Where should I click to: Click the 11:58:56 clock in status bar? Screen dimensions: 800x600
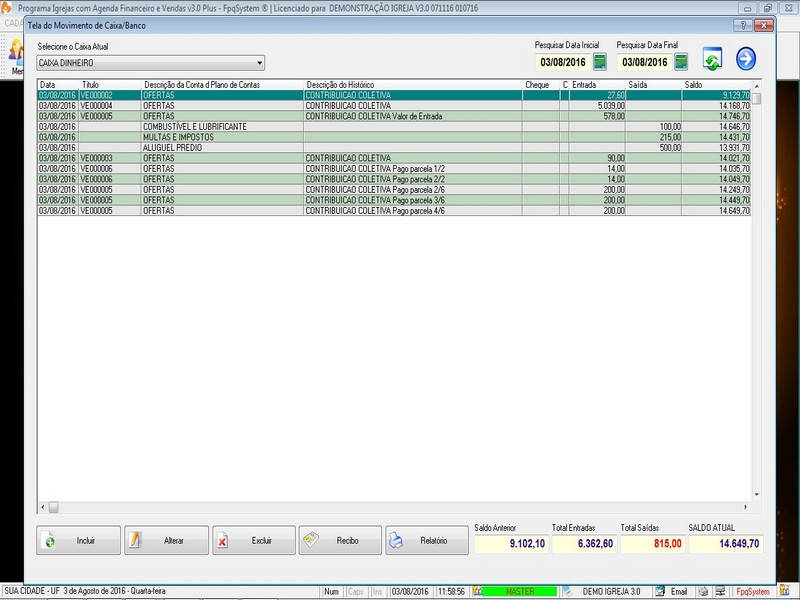pyautogui.click(x=452, y=591)
